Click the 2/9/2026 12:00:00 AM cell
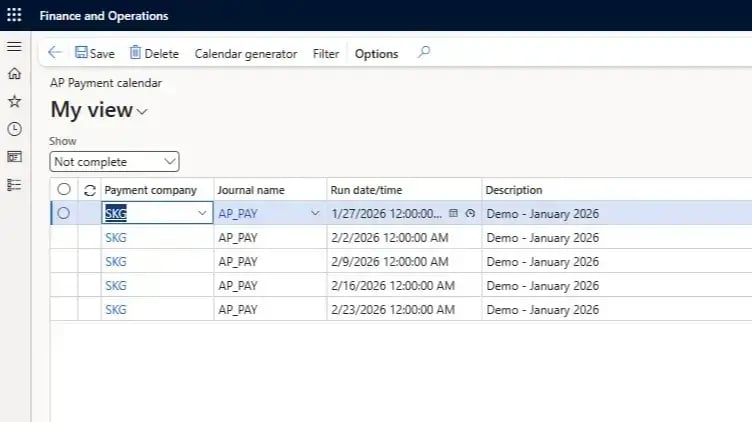752x422 pixels. (x=404, y=261)
